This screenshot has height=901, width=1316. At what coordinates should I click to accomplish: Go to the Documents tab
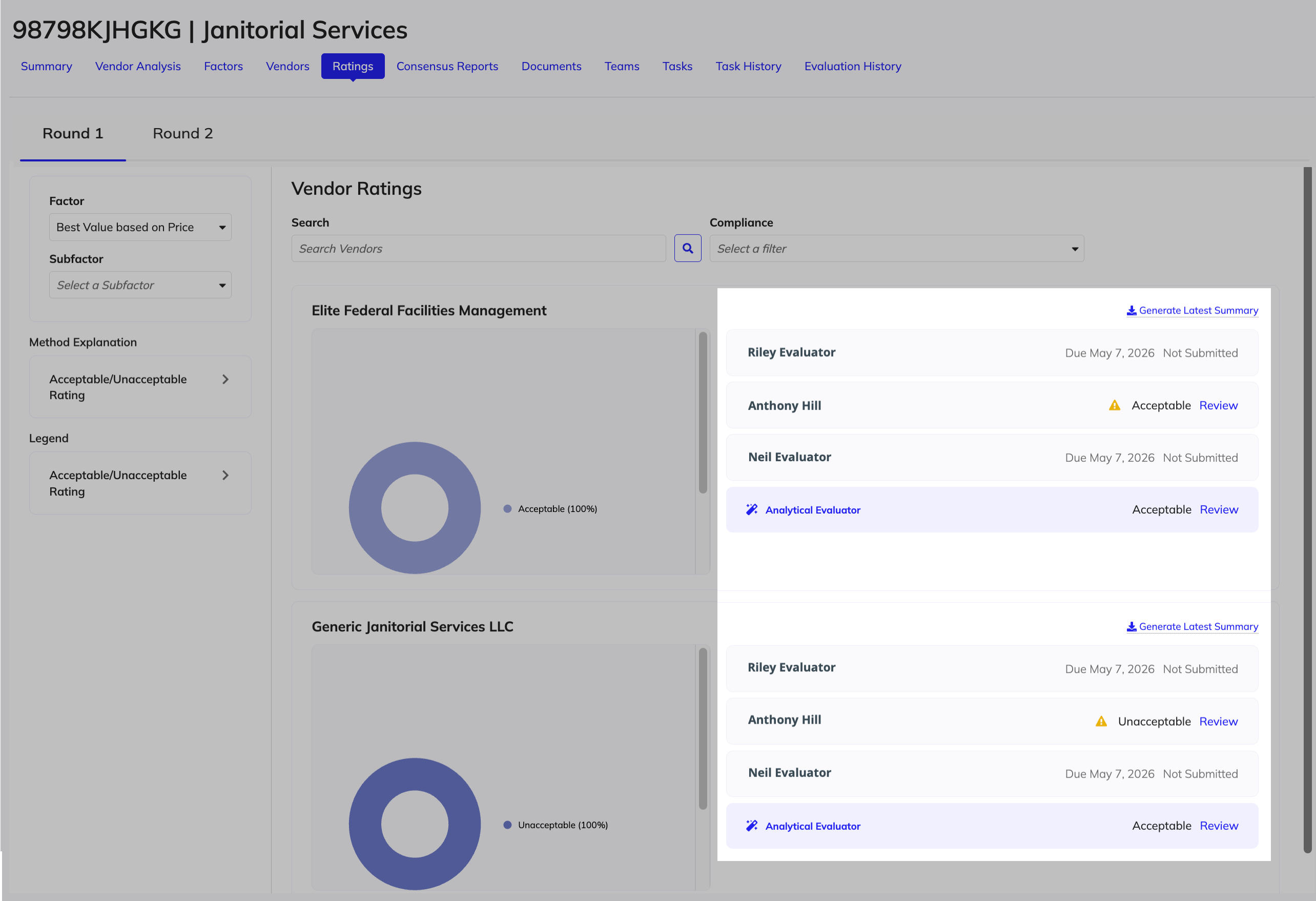point(551,66)
